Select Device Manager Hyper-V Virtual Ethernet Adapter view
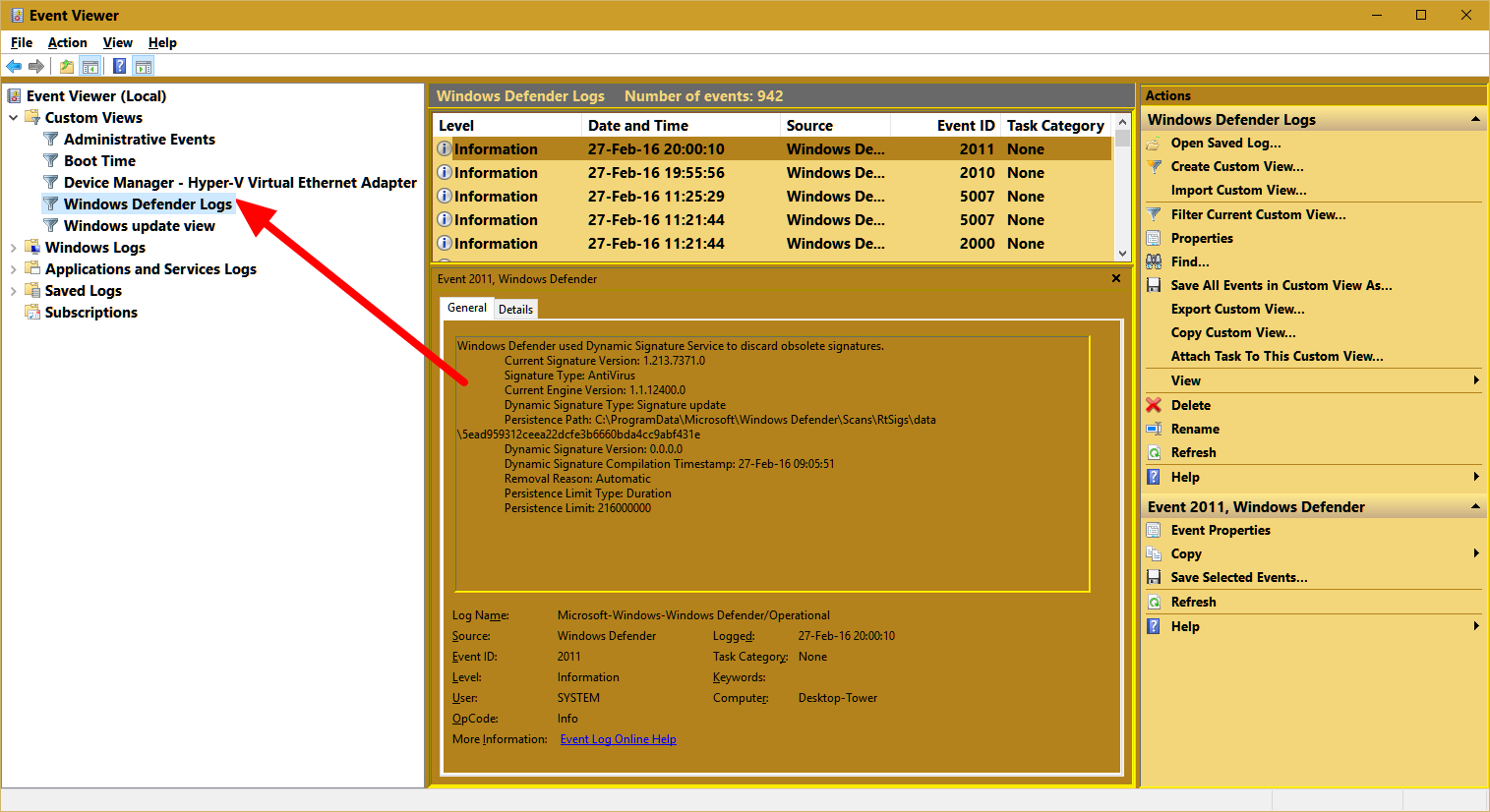Screen dimensions: 1490x812 point(240,182)
